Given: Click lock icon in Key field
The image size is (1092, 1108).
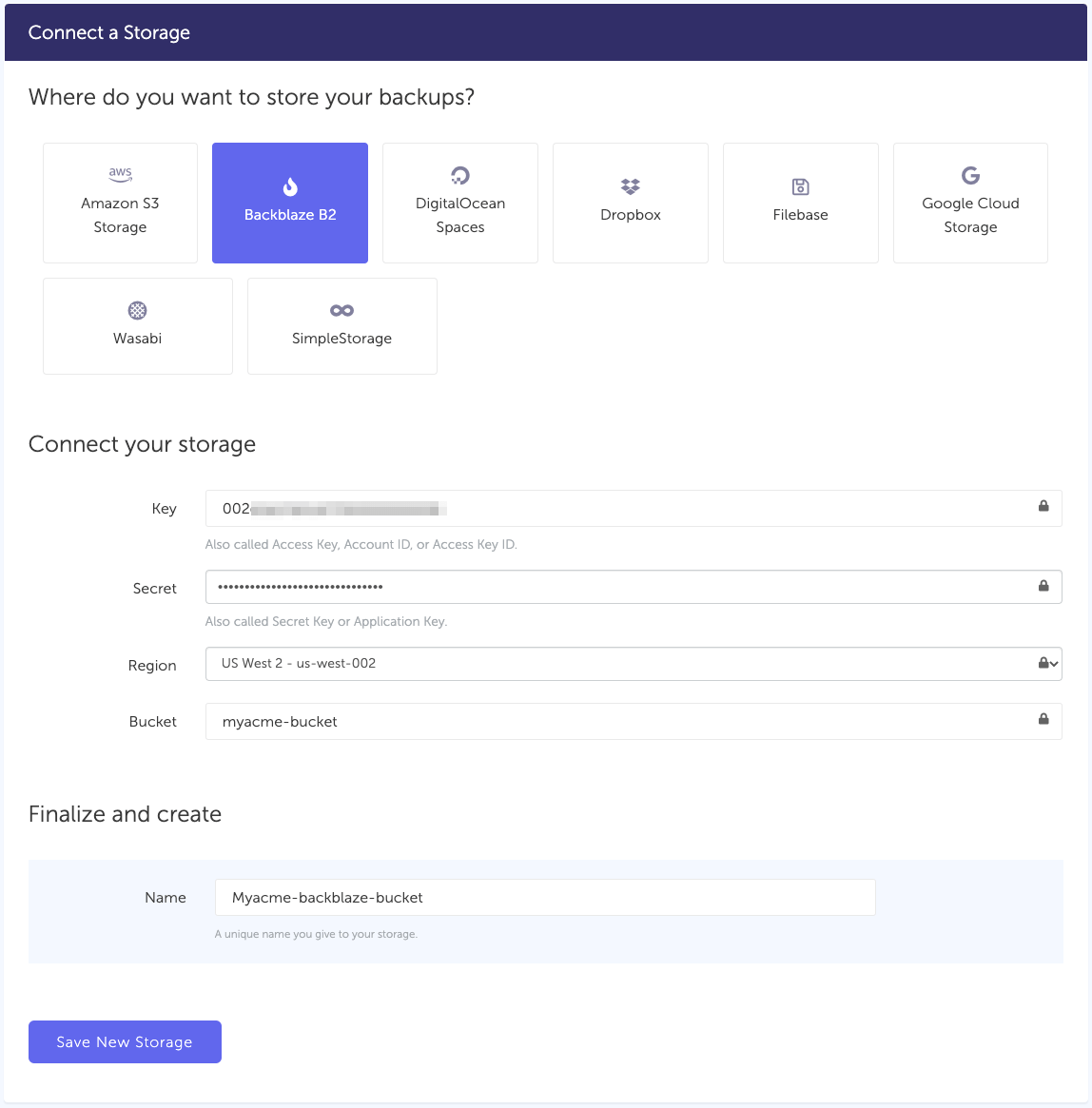Looking at the screenshot, I should point(1043,506).
